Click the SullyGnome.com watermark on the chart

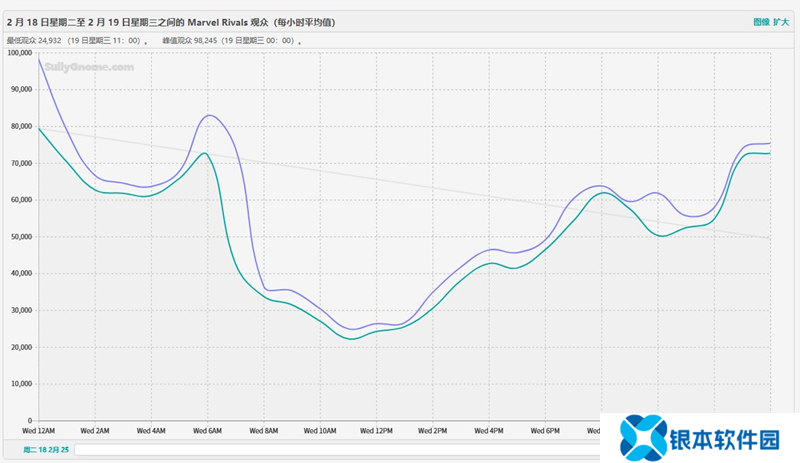pyautogui.click(x=89, y=67)
